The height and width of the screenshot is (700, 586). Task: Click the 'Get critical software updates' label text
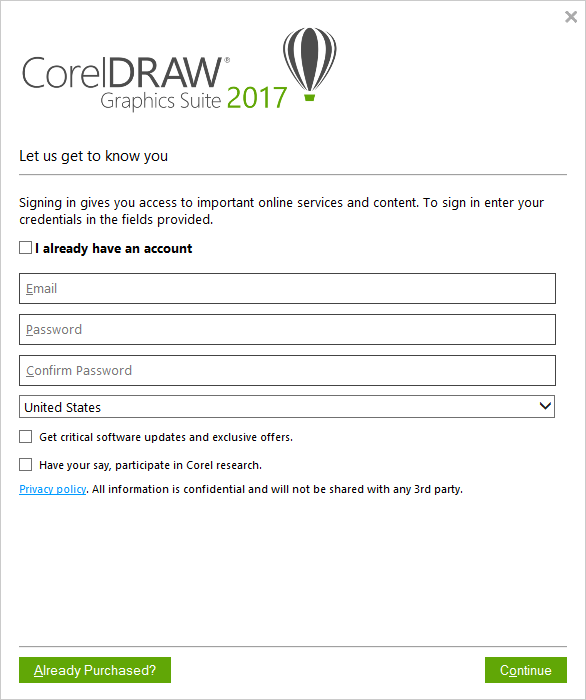pyautogui.click(x=166, y=437)
